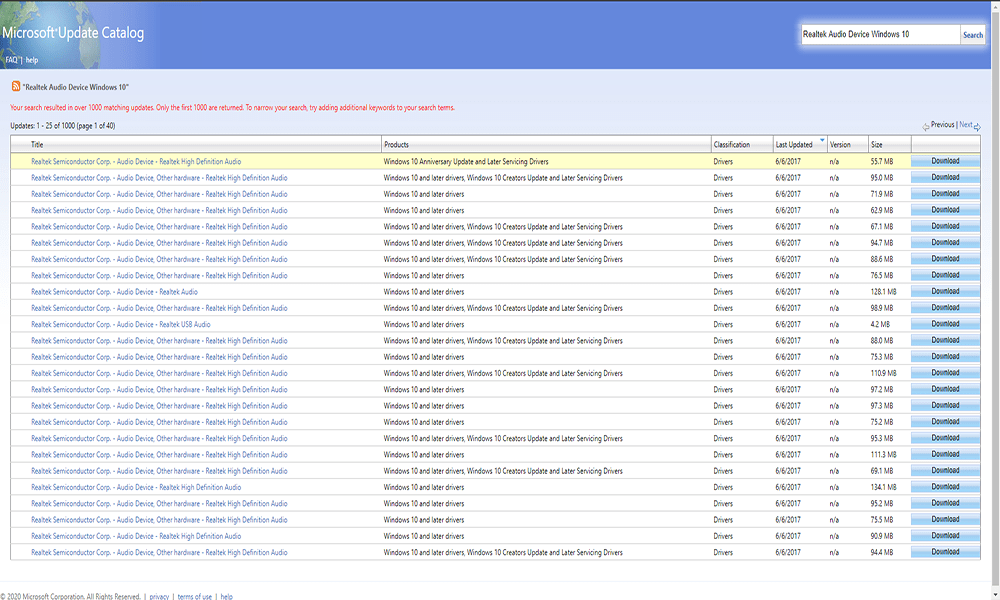The width and height of the screenshot is (1000, 600).
Task: Download the 88.6 MB driver update
Action: click(945, 259)
